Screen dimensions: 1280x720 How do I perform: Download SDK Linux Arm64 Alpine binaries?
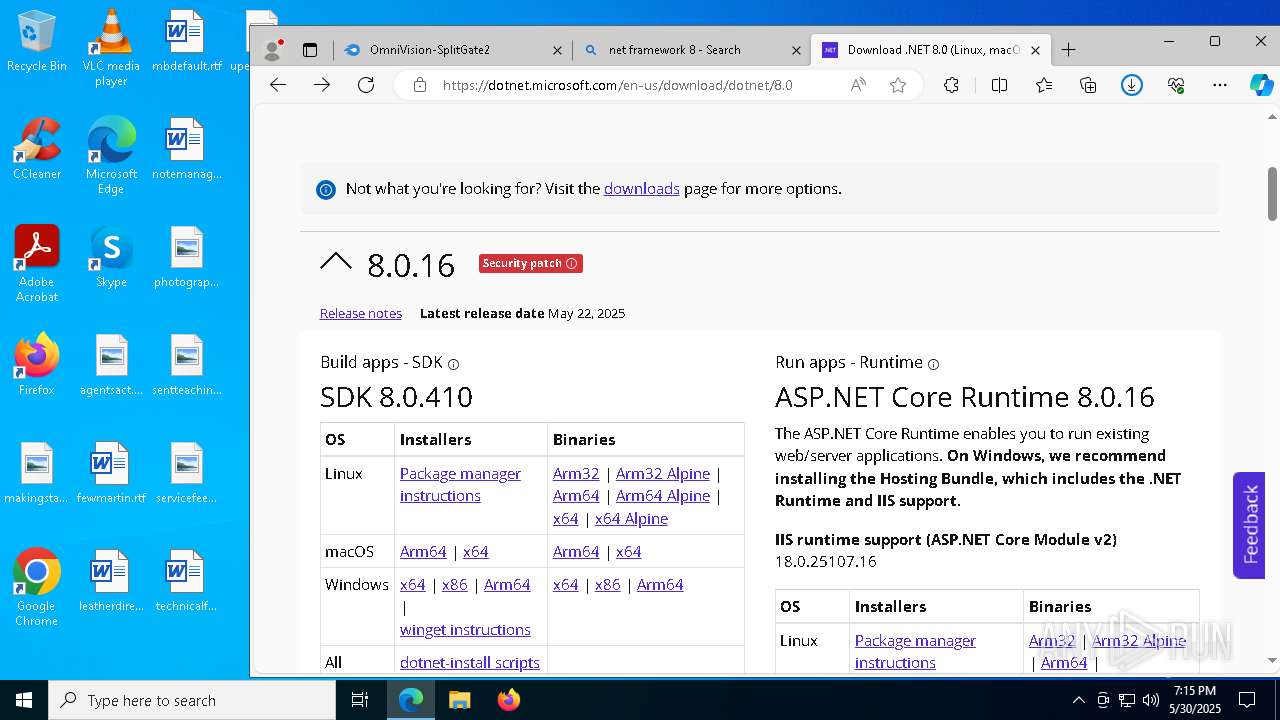(x=663, y=496)
